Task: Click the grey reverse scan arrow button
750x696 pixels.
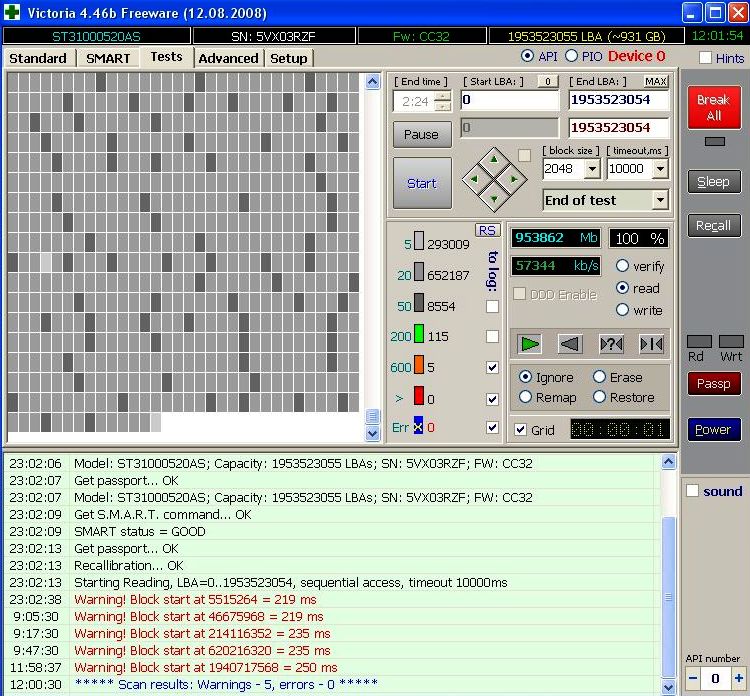Action: pyautogui.click(x=570, y=343)
